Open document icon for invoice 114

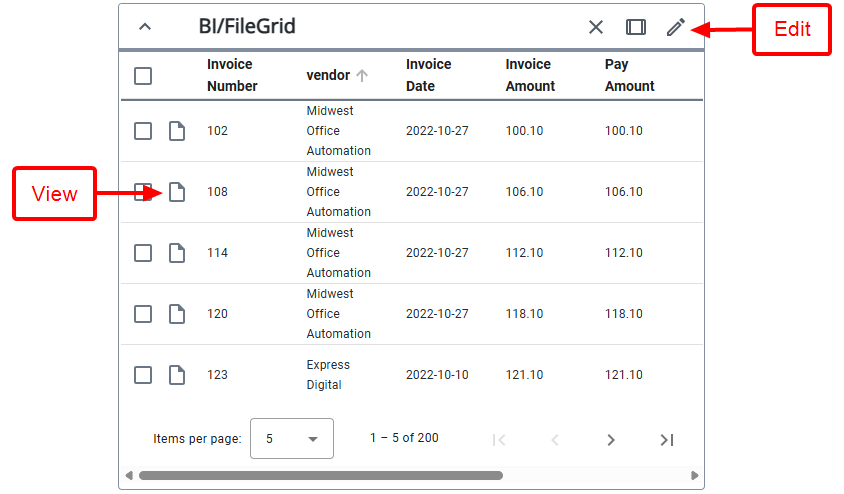pos(177,253)
